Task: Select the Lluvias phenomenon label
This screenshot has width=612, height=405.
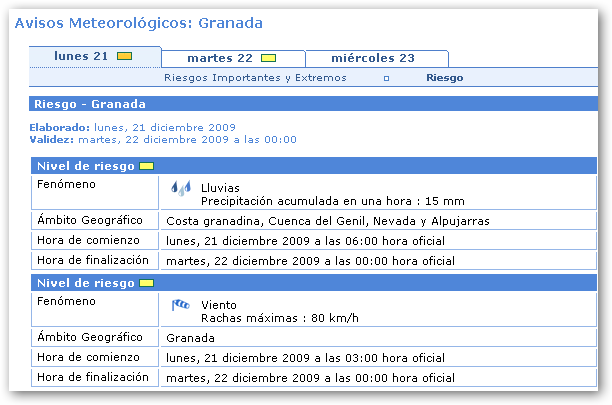Action: coord(220,187)
